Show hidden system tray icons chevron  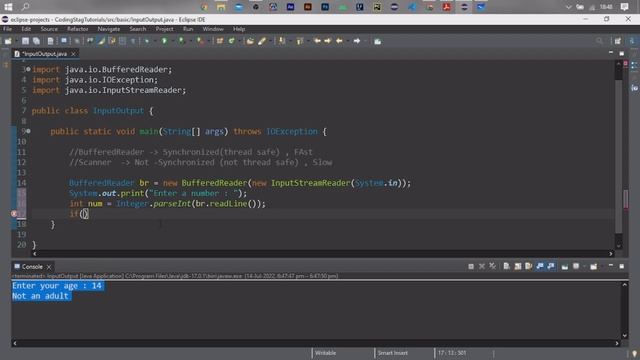[569, 7]
